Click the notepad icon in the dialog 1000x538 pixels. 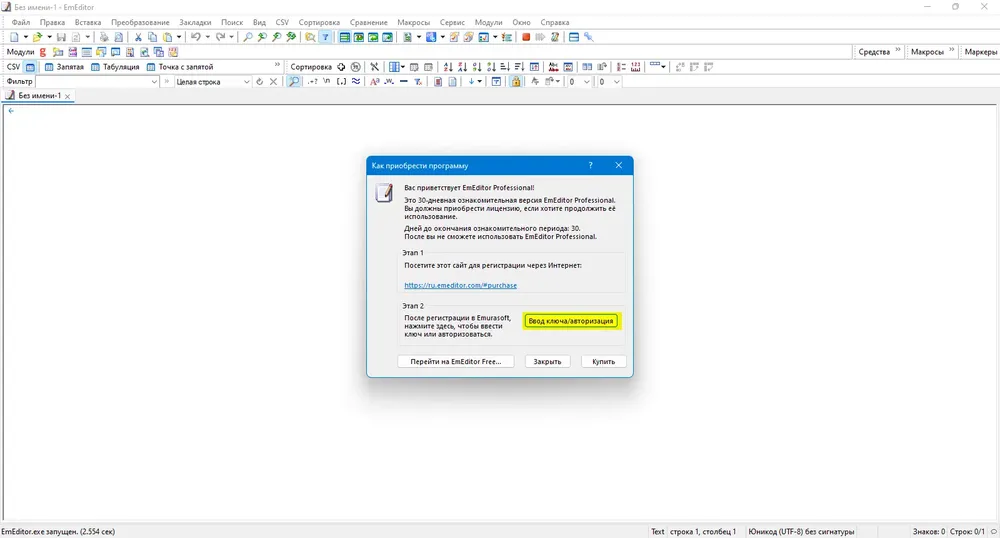(x=384, y=193)
